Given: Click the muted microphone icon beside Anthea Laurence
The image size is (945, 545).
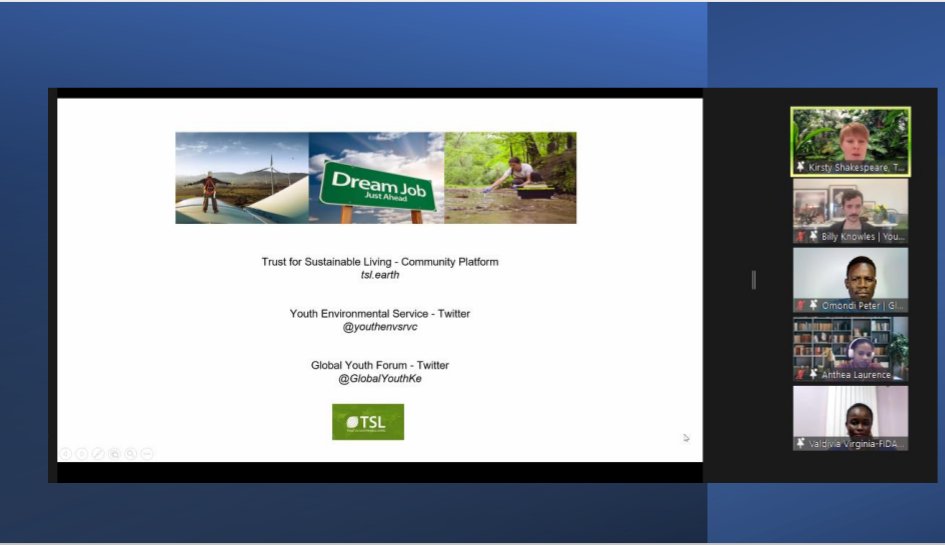Looking at the screenshot, I should [800, 374].
